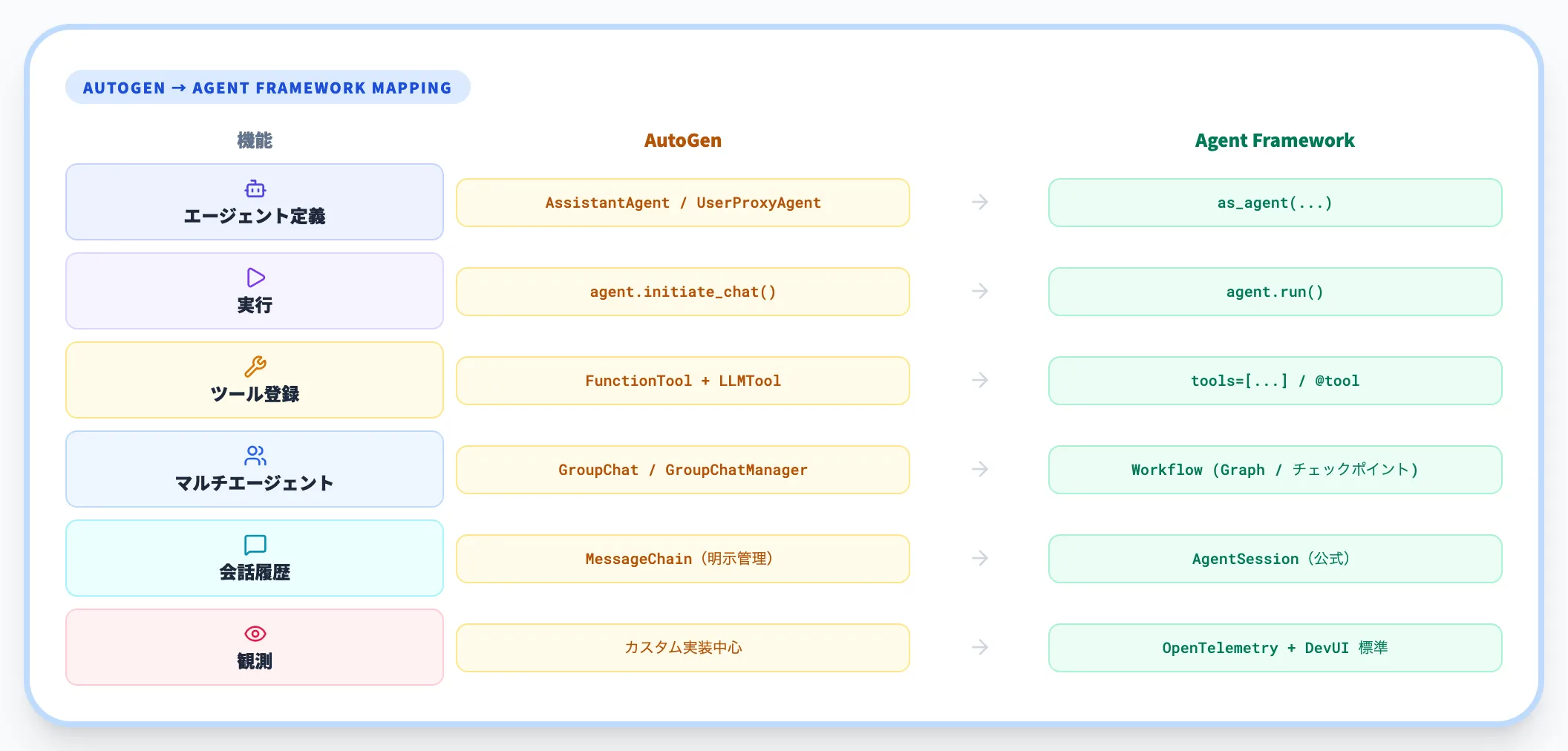This screenshot has height=751, width=1568.
Task: Select the ツール登録 label
Action: [255, 394]
